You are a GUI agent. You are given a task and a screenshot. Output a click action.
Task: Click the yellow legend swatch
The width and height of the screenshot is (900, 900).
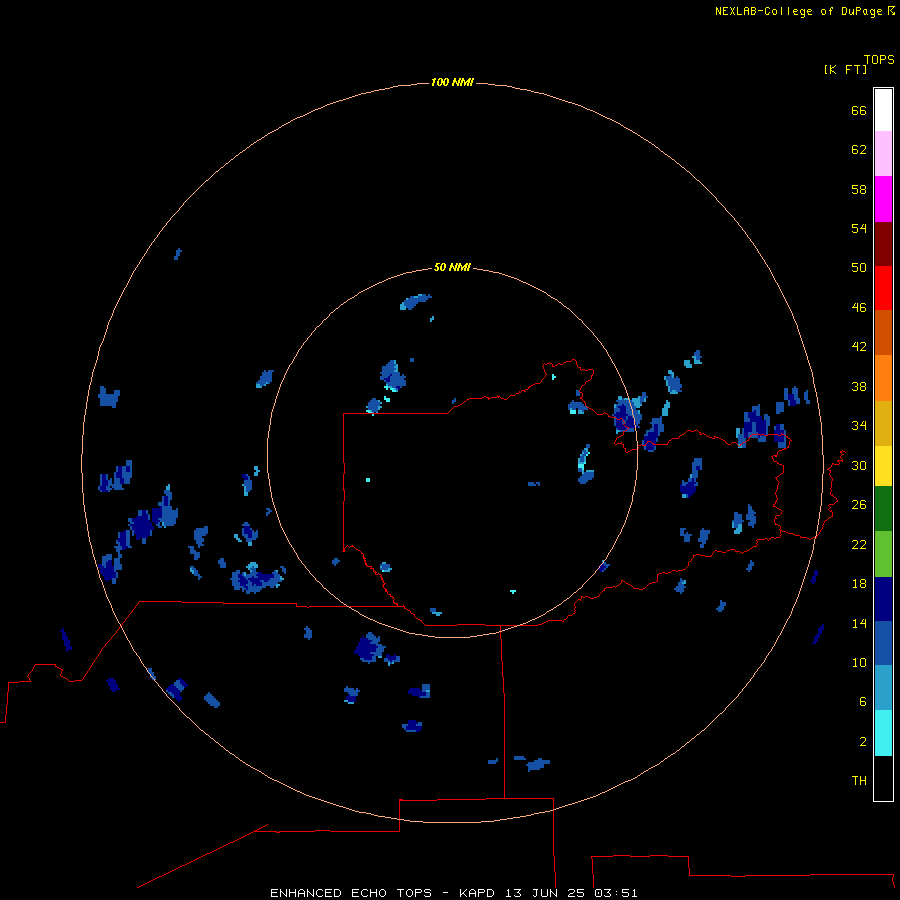click(x=883, y=466)
